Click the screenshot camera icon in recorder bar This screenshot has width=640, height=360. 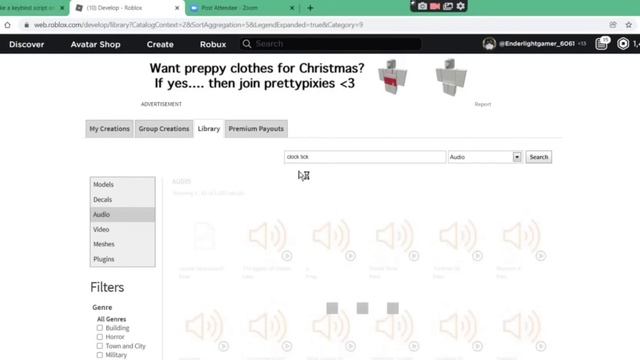[x=422, y=6]
